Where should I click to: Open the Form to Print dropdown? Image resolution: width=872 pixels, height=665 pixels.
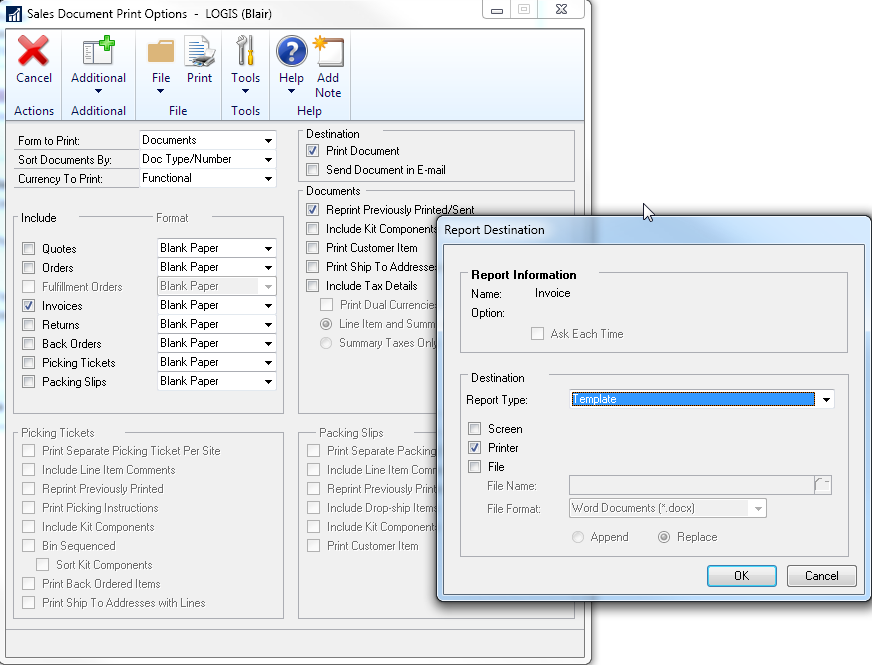point(268,141)
